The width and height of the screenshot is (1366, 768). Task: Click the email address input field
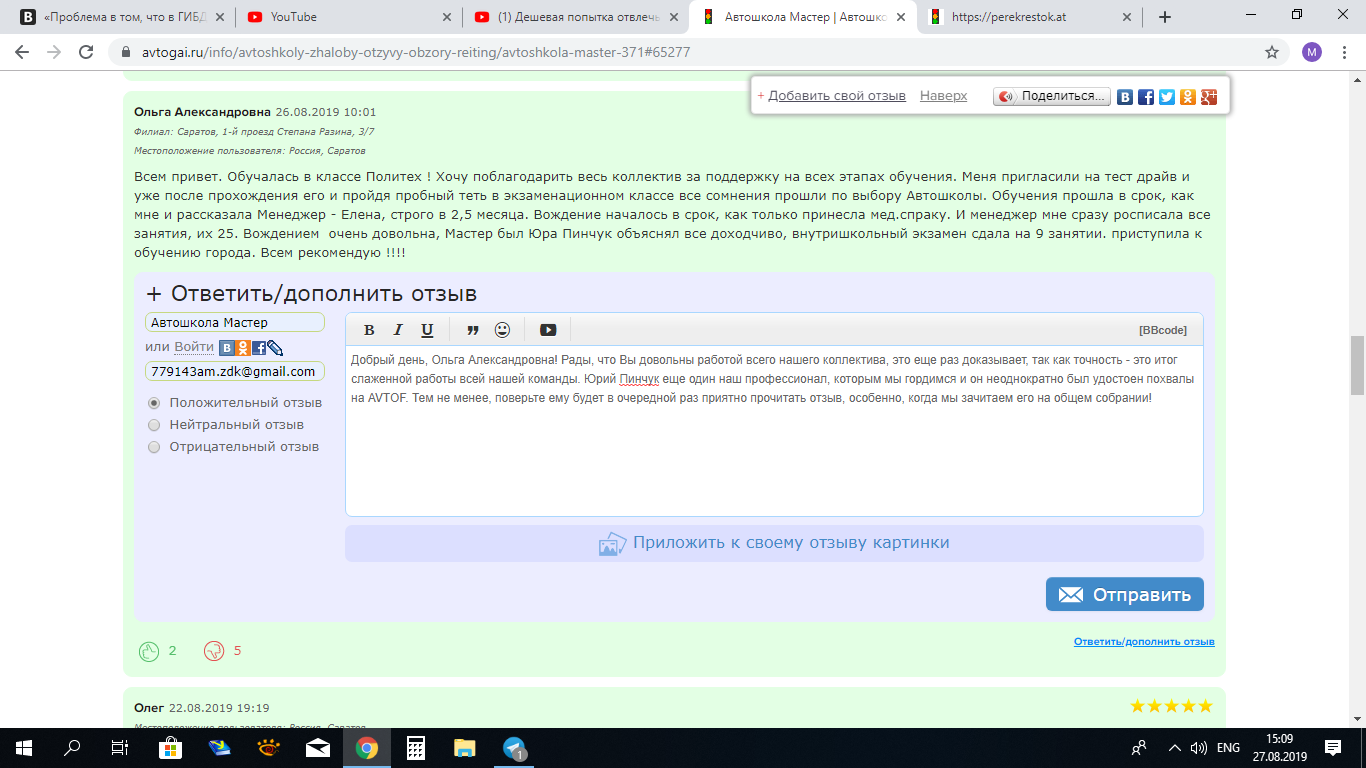tap(234, 371)
